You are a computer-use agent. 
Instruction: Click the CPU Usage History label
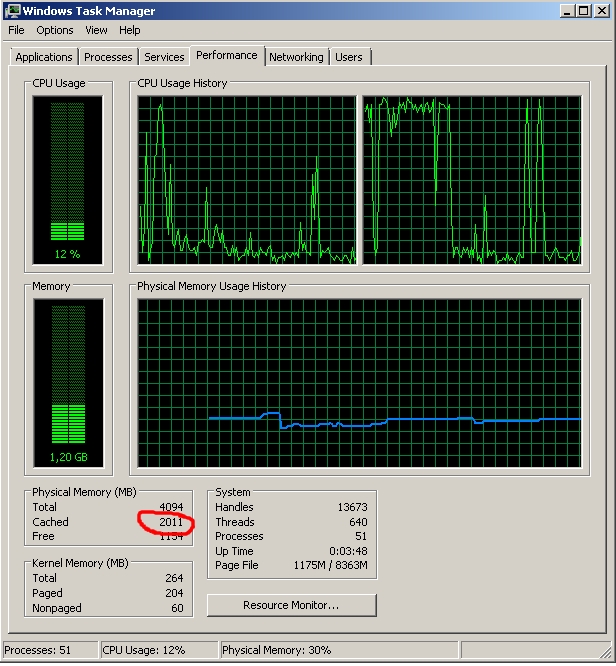[x=182, y=83]
